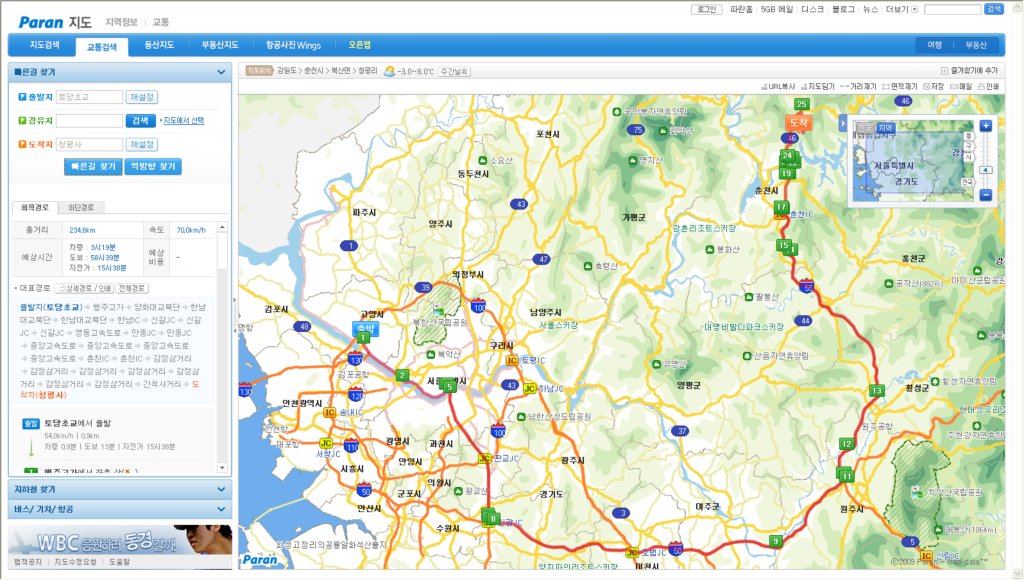
Task: Select the 면적재기 area measuring tool
Action: pos(900,87)
